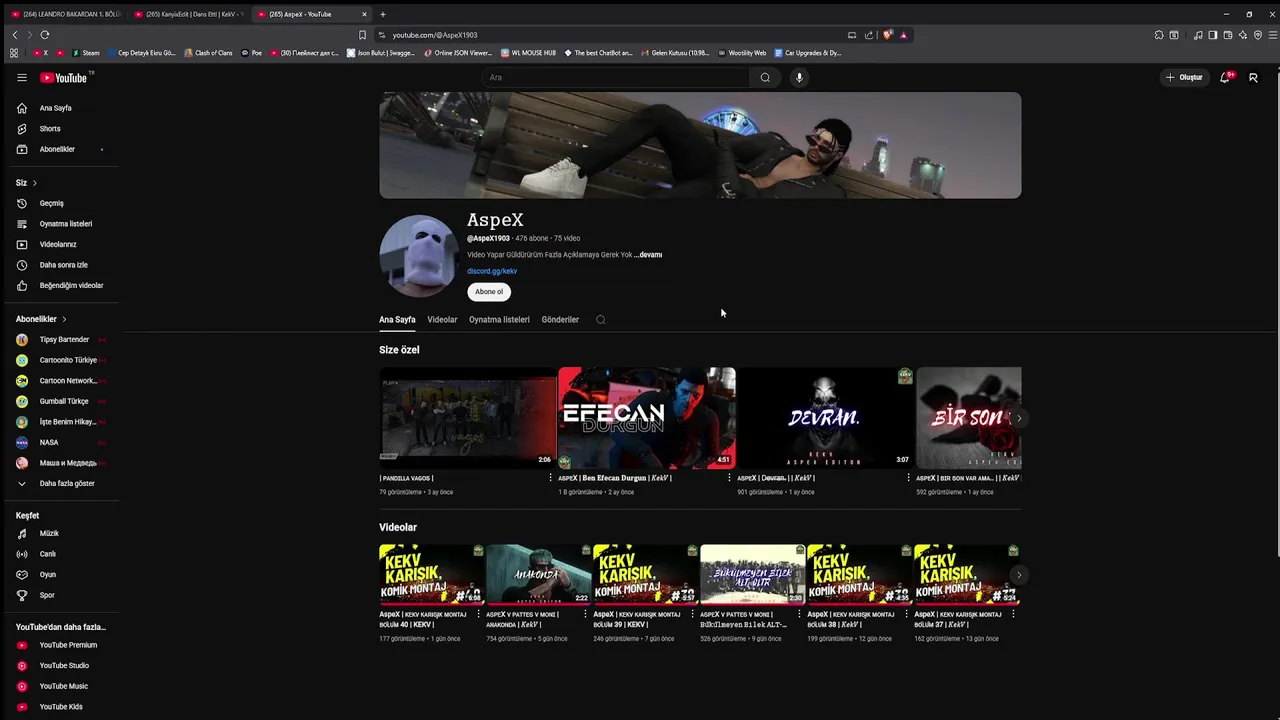Switch to KarıyıkEdit Dans Etti browser tab
Screen dimensions: 1280x720
(x=188, y=14)
